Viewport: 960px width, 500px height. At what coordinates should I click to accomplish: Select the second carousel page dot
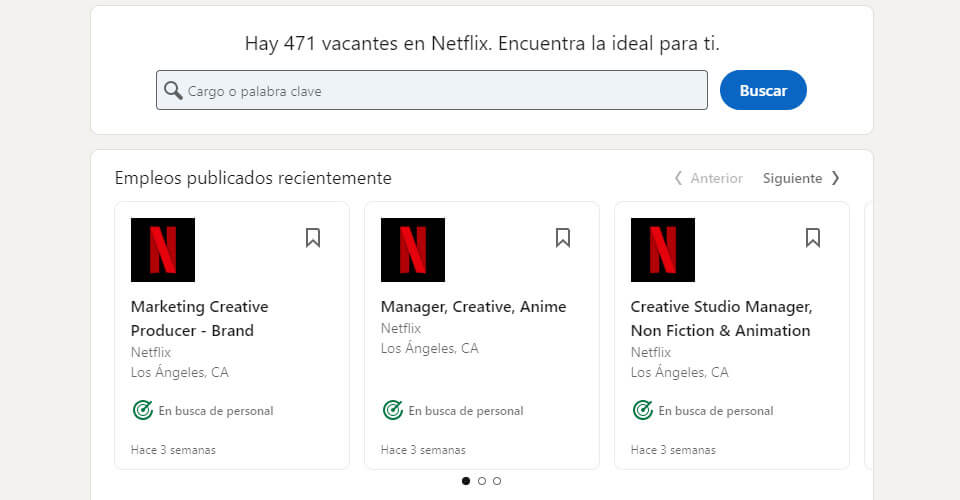click(x=482, y=481)
